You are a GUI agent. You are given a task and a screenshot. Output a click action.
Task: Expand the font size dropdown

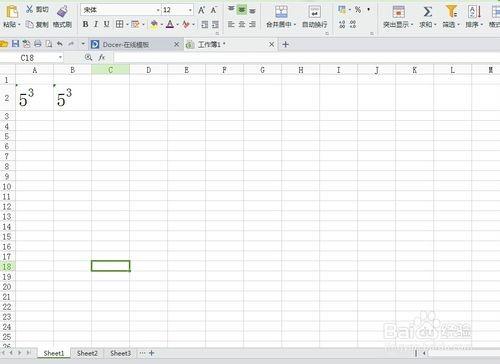190,10
